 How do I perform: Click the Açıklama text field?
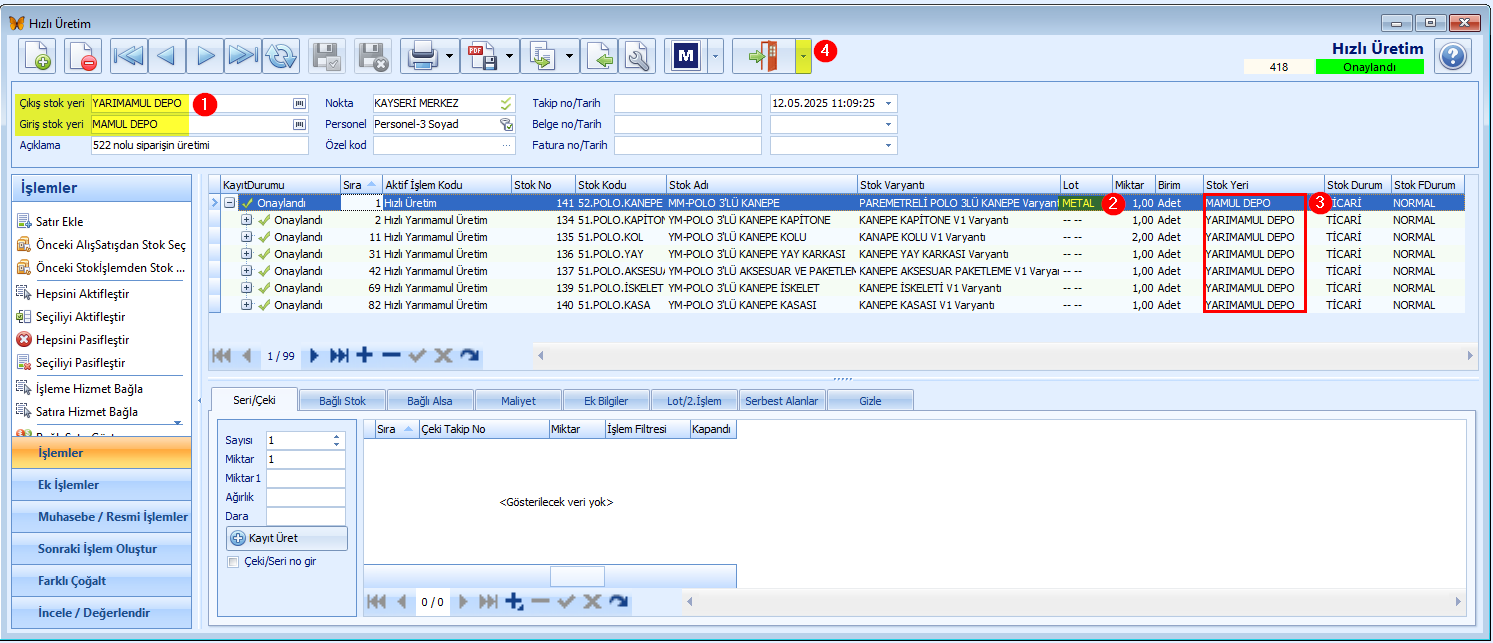pos(200,145)
